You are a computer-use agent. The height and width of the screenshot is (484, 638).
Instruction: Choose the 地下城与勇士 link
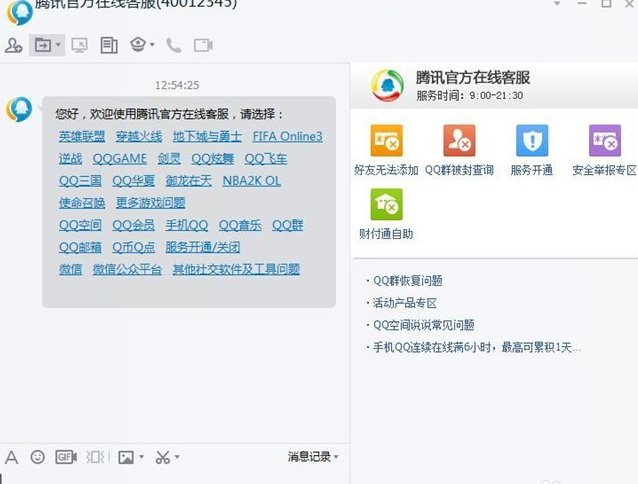[207, 136]
